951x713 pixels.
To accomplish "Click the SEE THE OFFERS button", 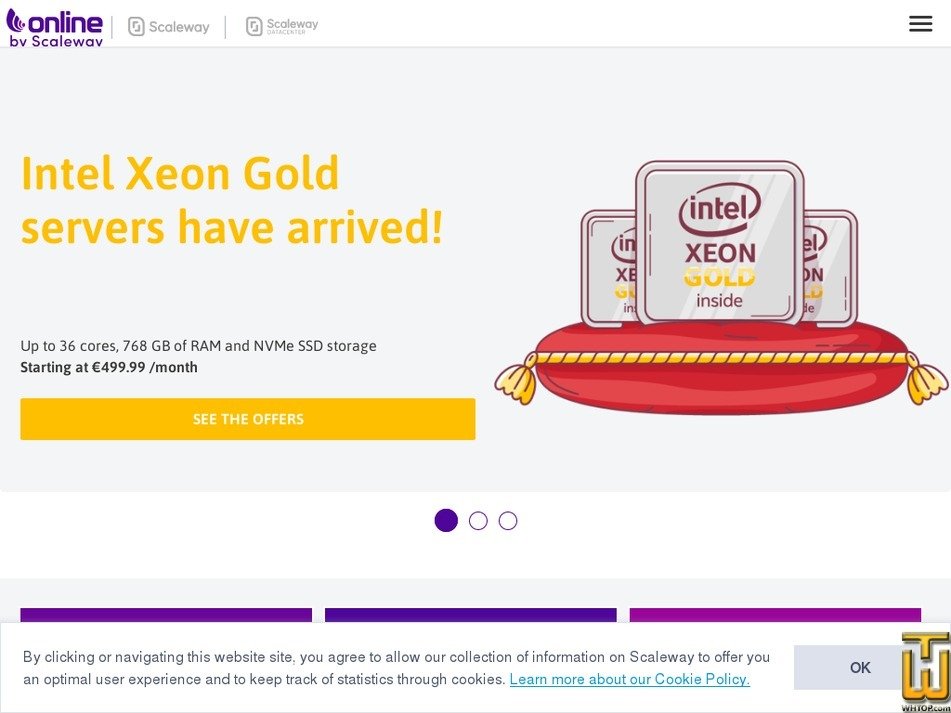I will click(x=248, y=419).
